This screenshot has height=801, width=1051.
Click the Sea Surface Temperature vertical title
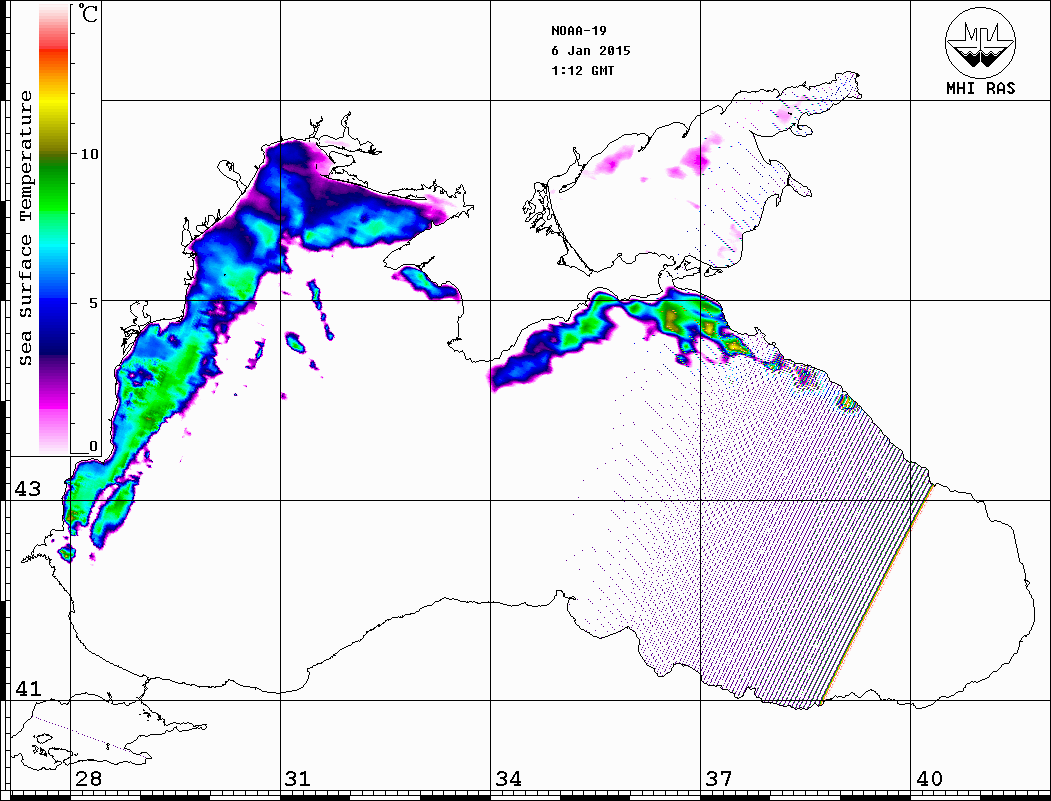pyautogui.click(x=26, y=228)
